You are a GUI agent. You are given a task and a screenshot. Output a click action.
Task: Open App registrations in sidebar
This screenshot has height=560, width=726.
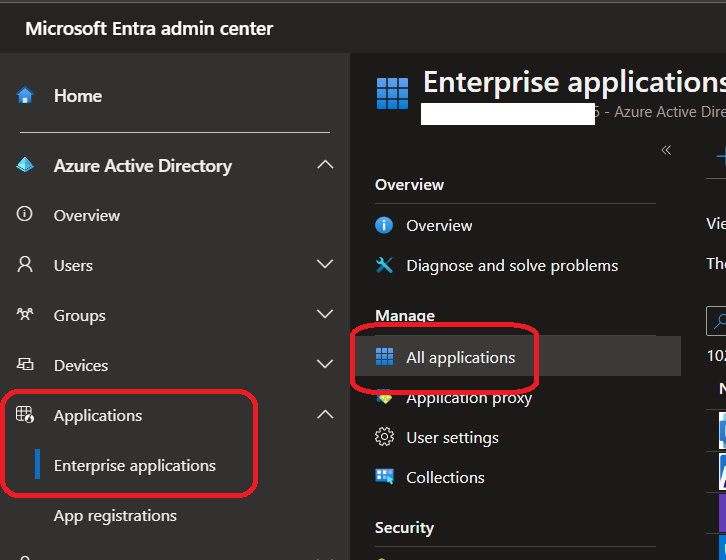coord(115,516)
